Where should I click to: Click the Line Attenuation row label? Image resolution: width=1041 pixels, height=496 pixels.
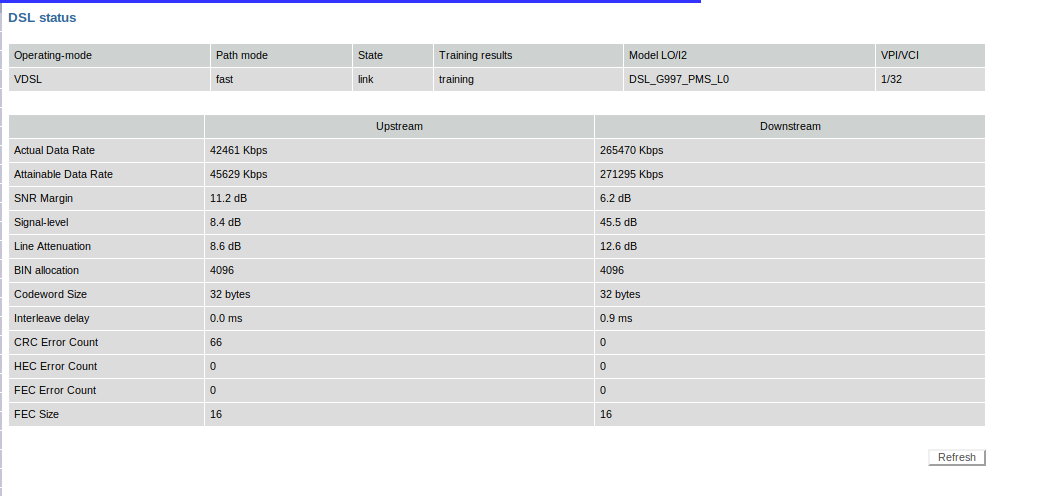click(52, 246)
